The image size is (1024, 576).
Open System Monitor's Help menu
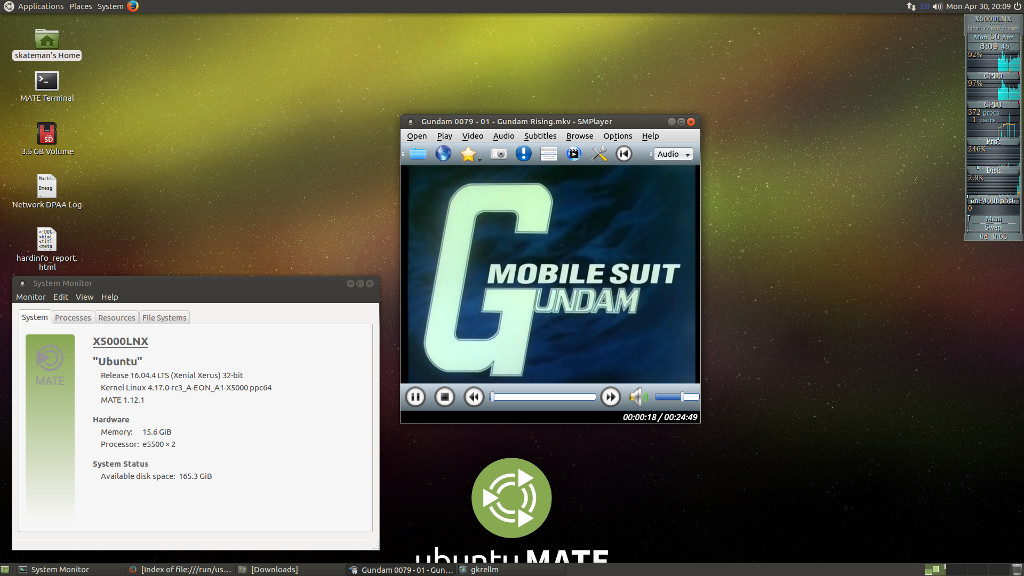110,297
